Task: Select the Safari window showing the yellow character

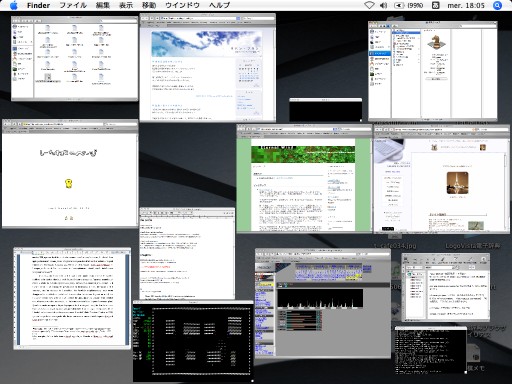Action: point(70,173)
